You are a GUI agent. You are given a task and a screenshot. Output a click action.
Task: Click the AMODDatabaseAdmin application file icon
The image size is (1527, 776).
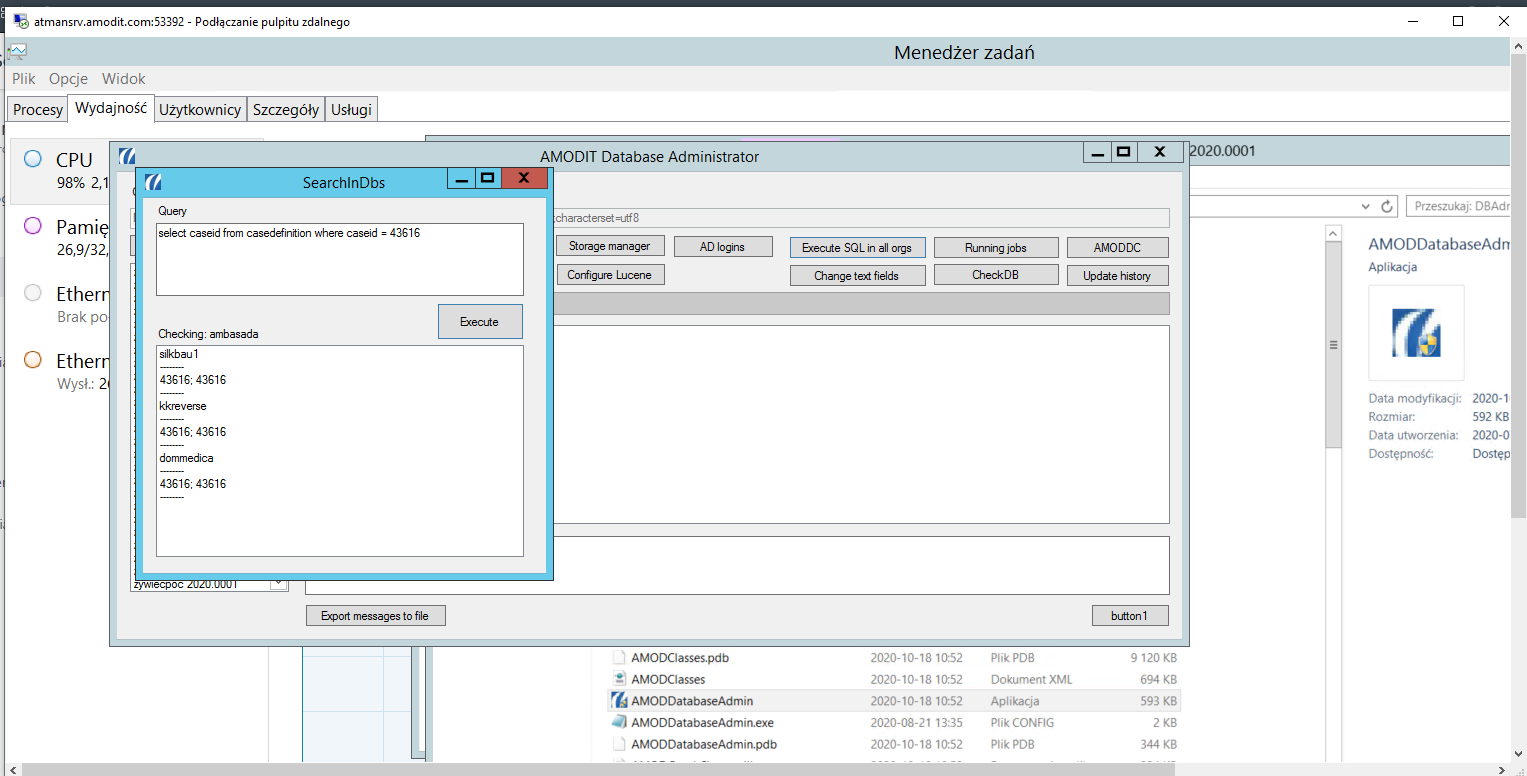(619, 701)
